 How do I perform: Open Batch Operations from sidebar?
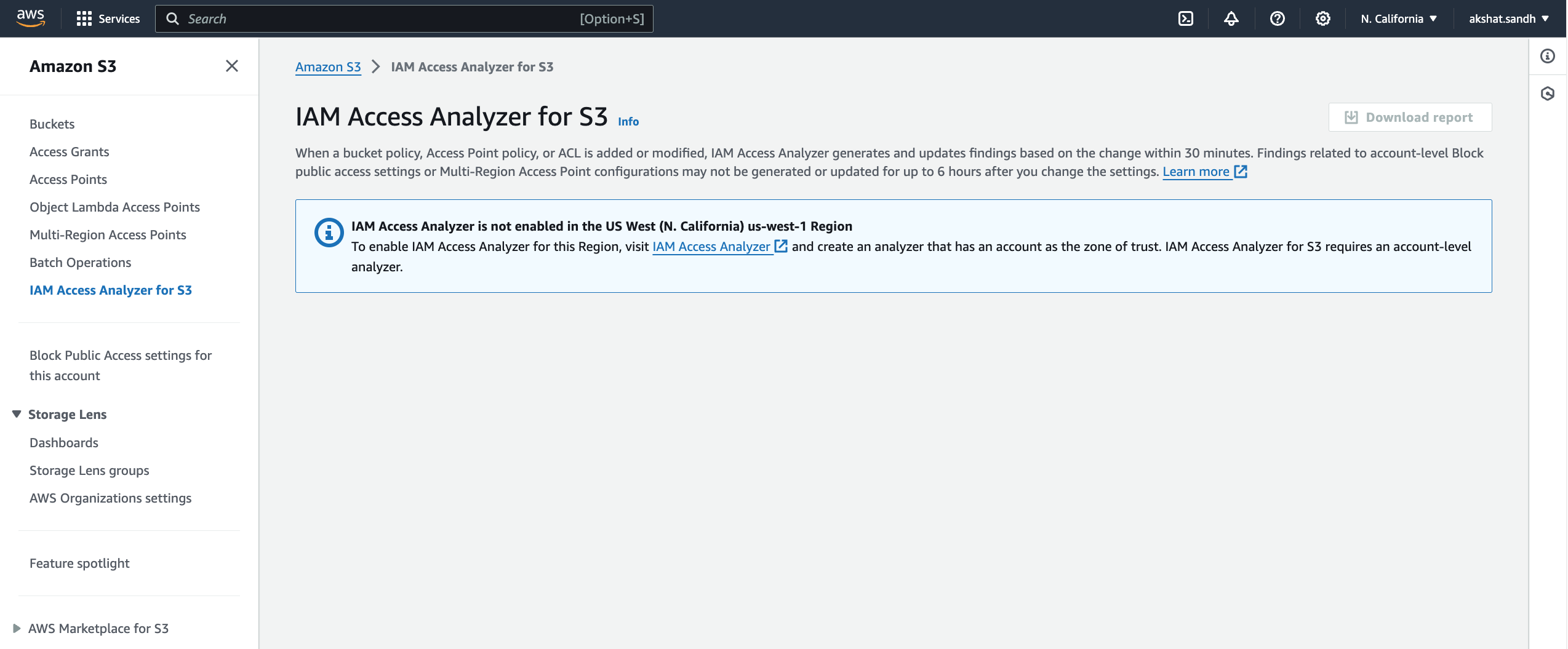click(80, 262)
